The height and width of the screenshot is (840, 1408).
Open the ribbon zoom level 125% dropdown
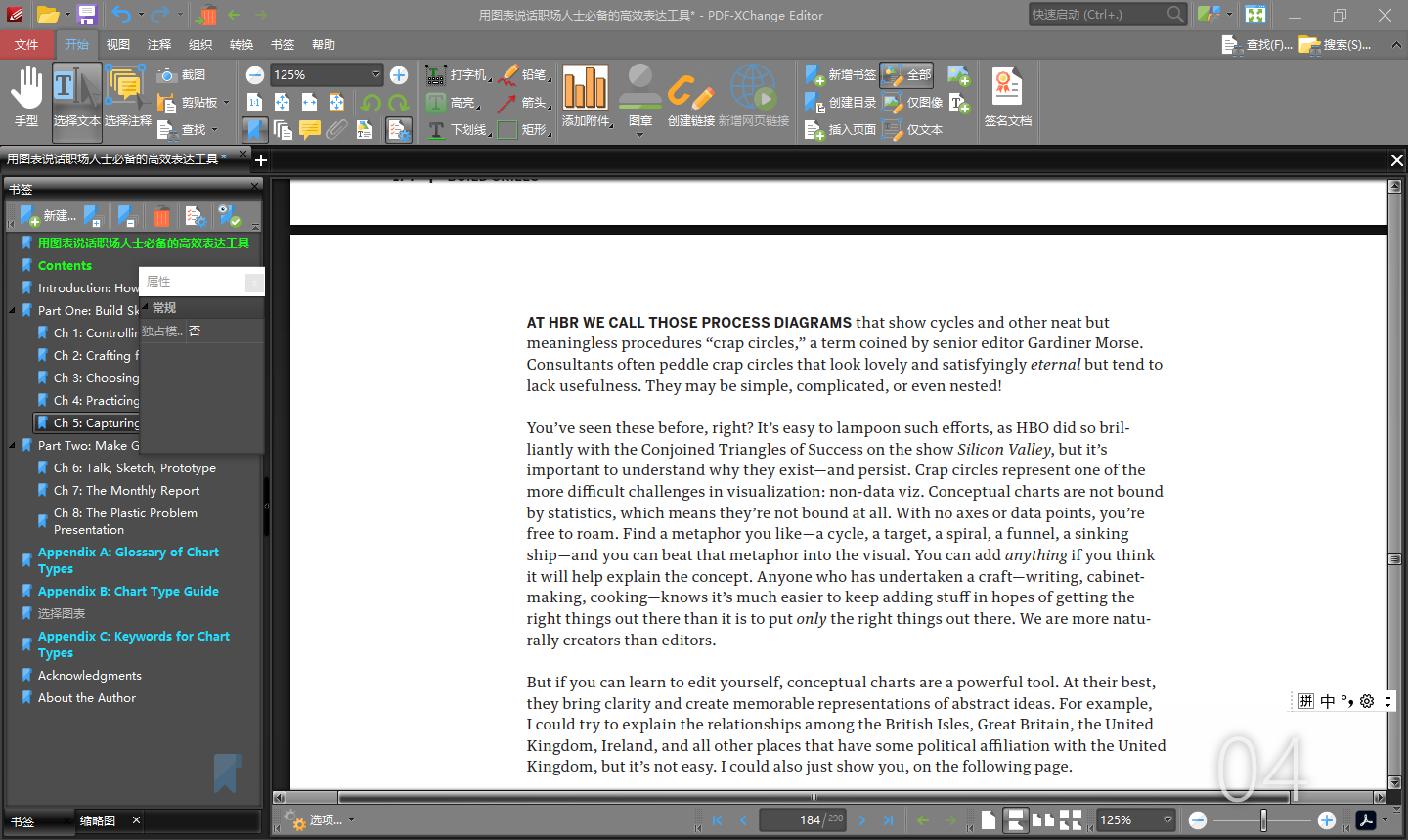pos(375,75)
